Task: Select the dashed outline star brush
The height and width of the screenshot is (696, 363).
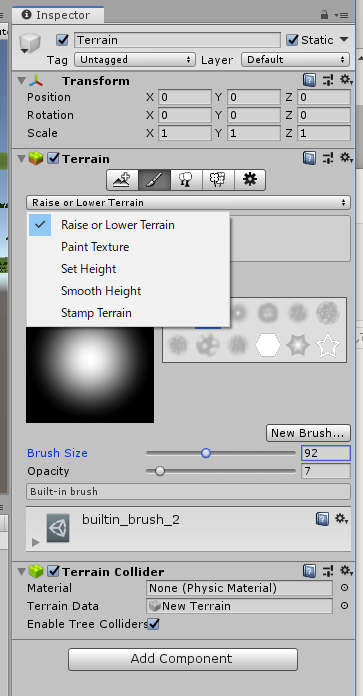Action: click(x=328, y=344)
